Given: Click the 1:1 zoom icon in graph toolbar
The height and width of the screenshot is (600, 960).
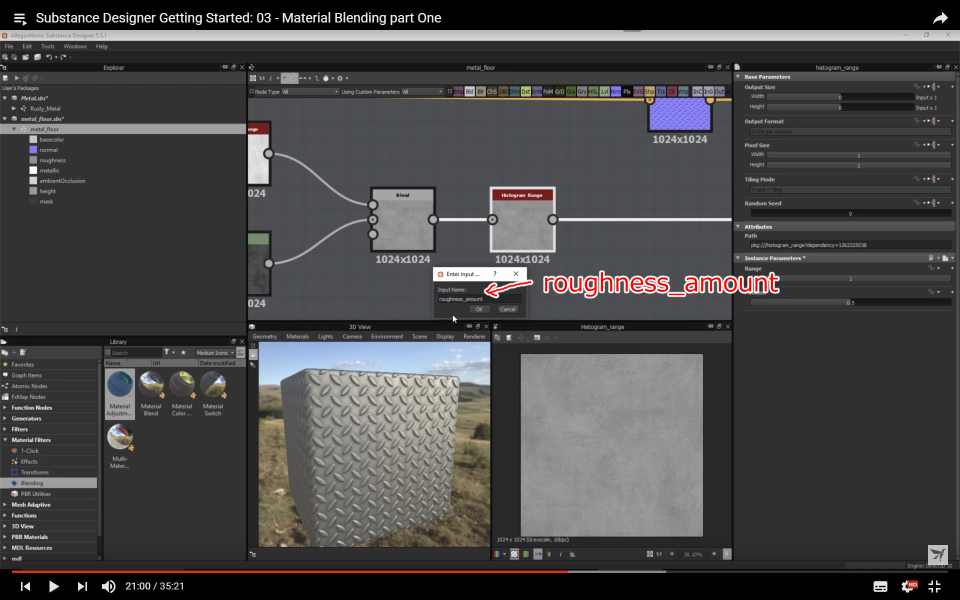Looking at the screenshot, I should pos(262,78).
